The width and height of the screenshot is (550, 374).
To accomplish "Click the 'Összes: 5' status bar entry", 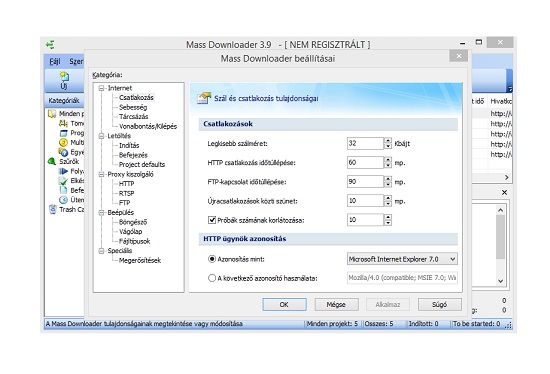I will (x=379, y=324).
